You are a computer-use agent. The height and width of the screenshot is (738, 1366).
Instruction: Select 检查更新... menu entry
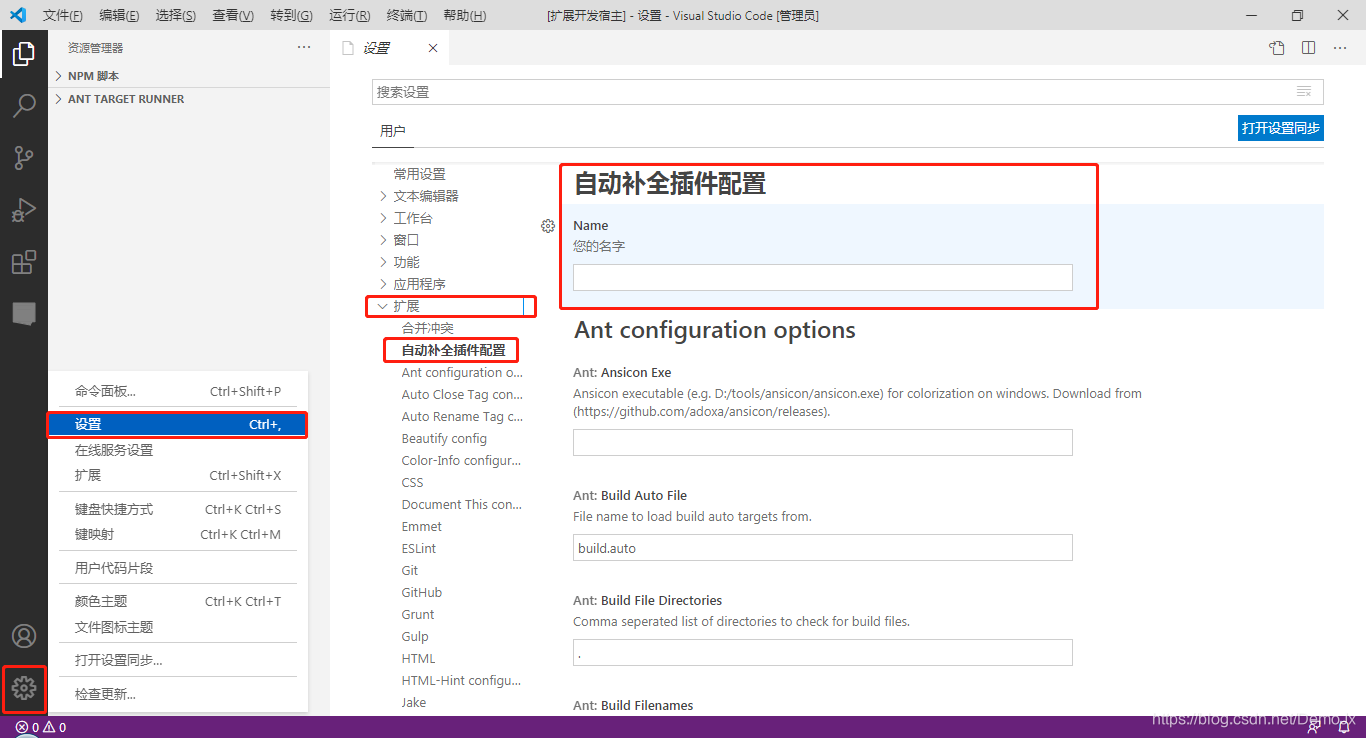click(x=178, y=694)
